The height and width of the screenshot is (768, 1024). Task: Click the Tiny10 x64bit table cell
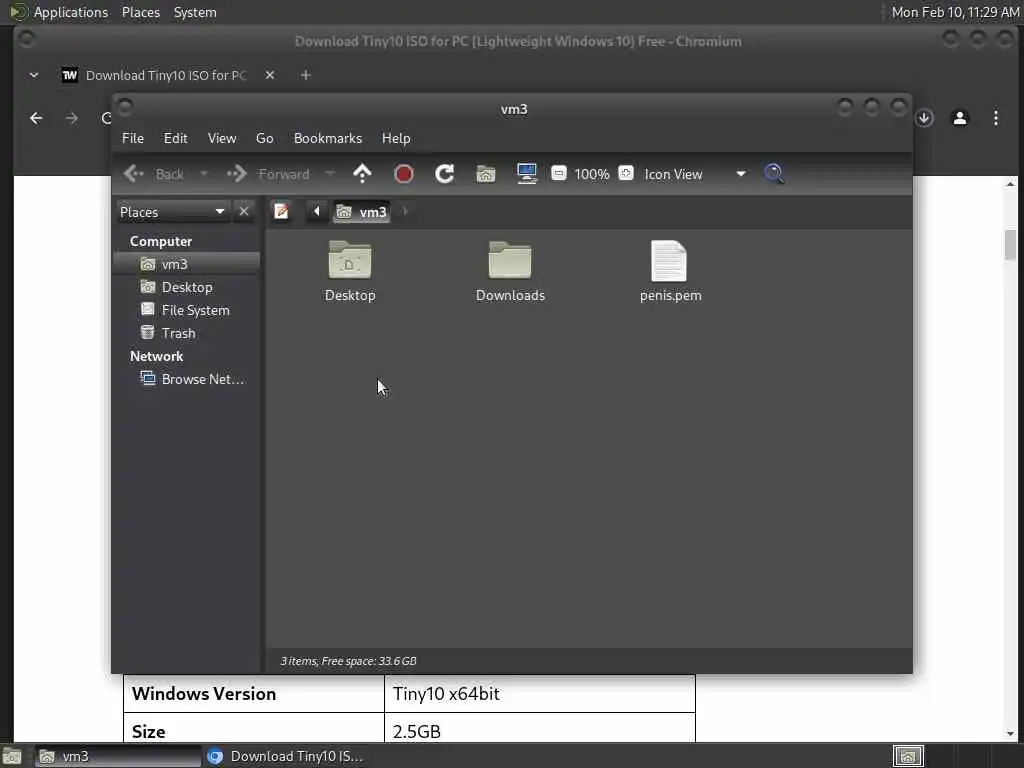click(x=540, y=694)
